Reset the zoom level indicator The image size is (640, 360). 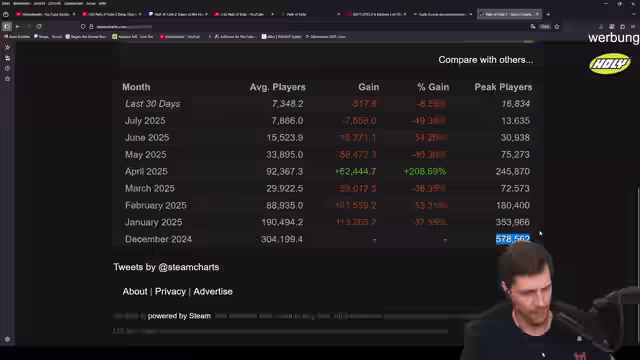tap(544, 27)
